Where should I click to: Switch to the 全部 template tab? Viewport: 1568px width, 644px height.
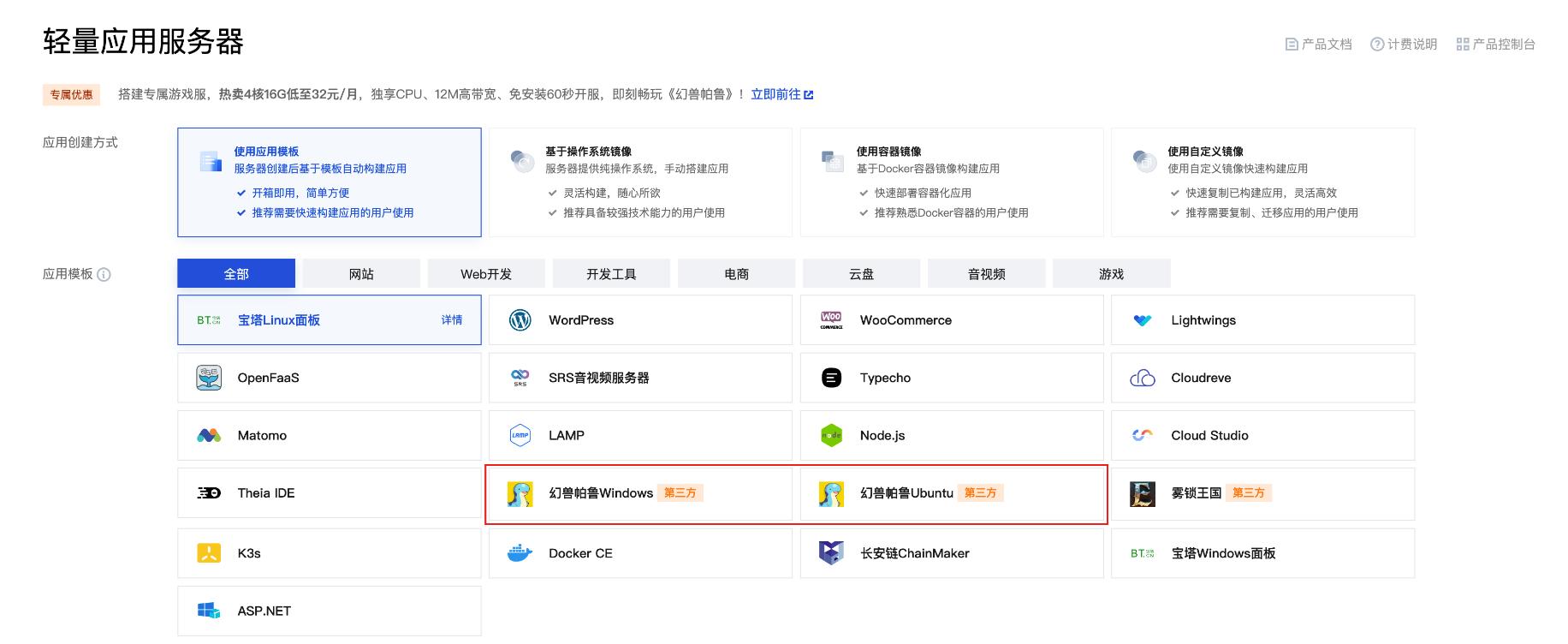click(x=236, y=274)
